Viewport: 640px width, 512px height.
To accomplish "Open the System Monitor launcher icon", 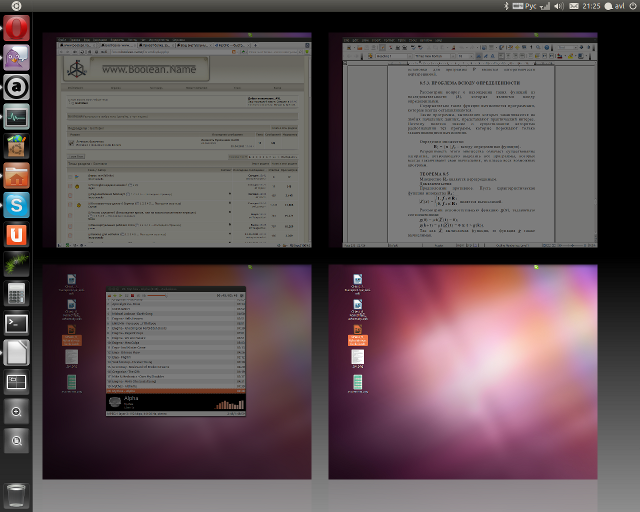I will (17, 116).
